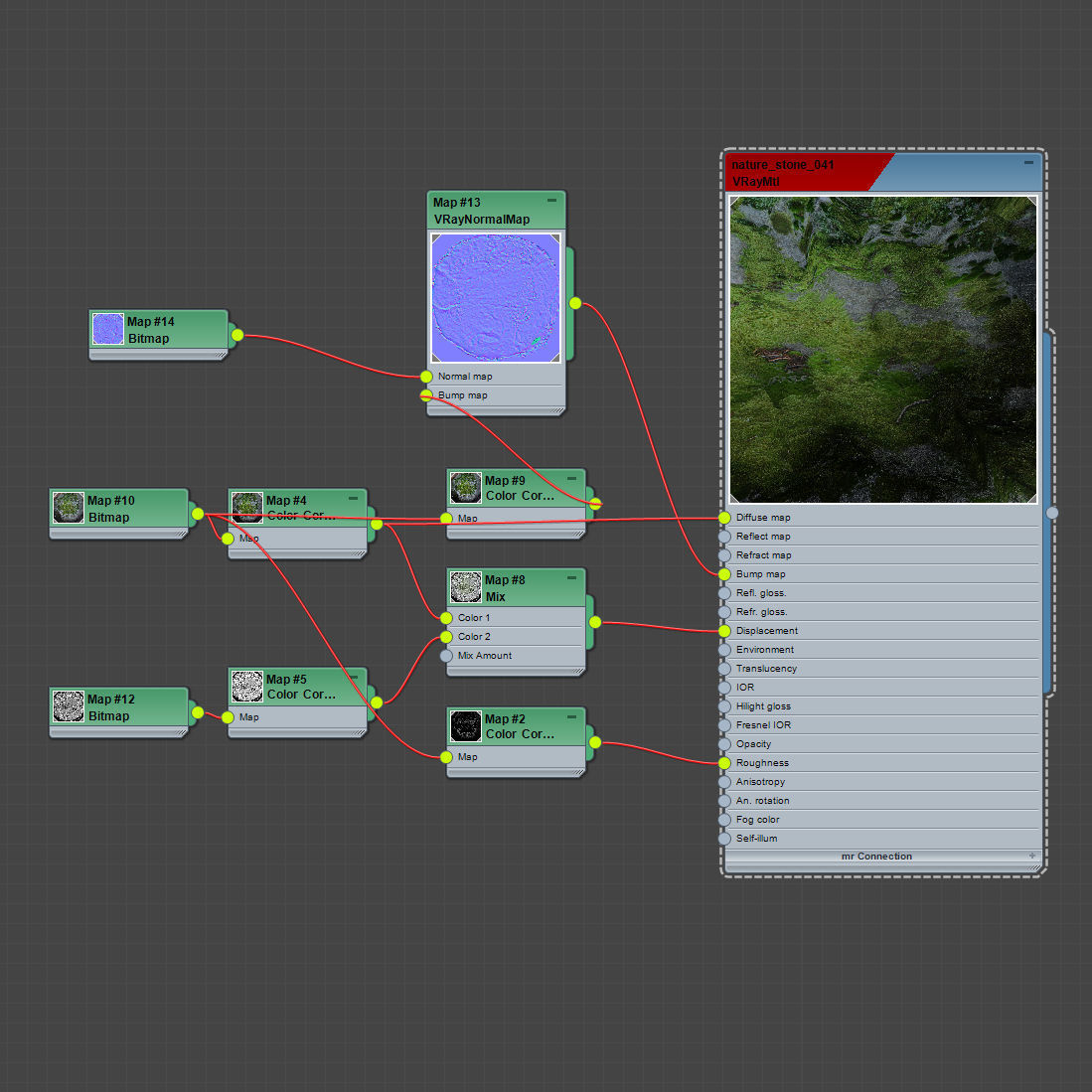The image size is (1092, 1092).
Task: Collapse the Map #4 Color Correction node
Action: [x=353, y=498]
